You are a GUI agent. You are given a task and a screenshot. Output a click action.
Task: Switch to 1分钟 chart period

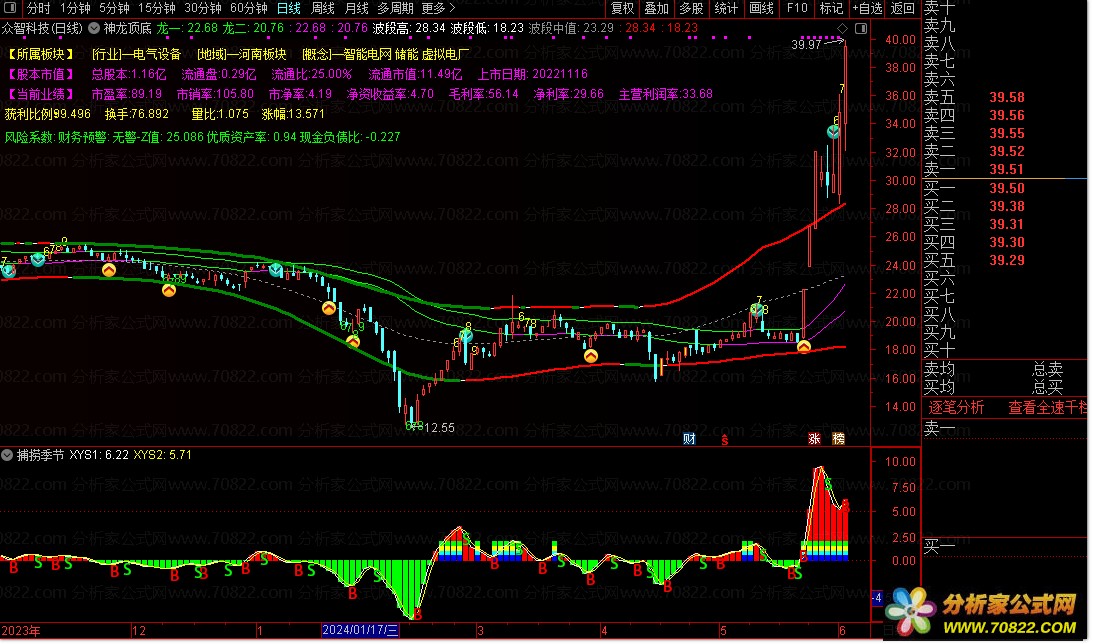tap(75, 8)
